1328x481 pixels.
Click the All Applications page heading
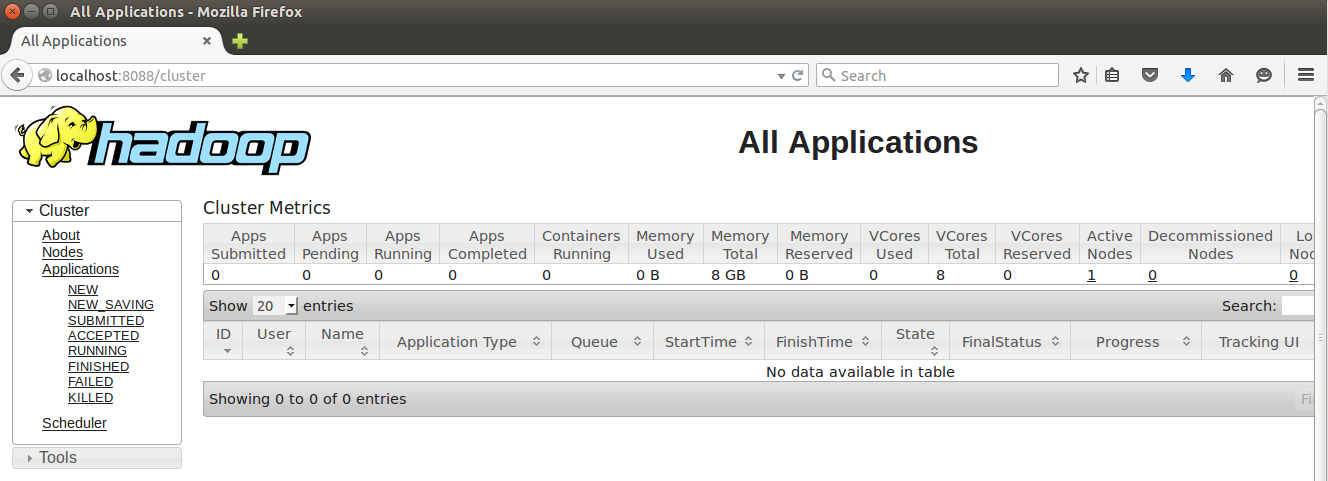click(x=858, y=142)
